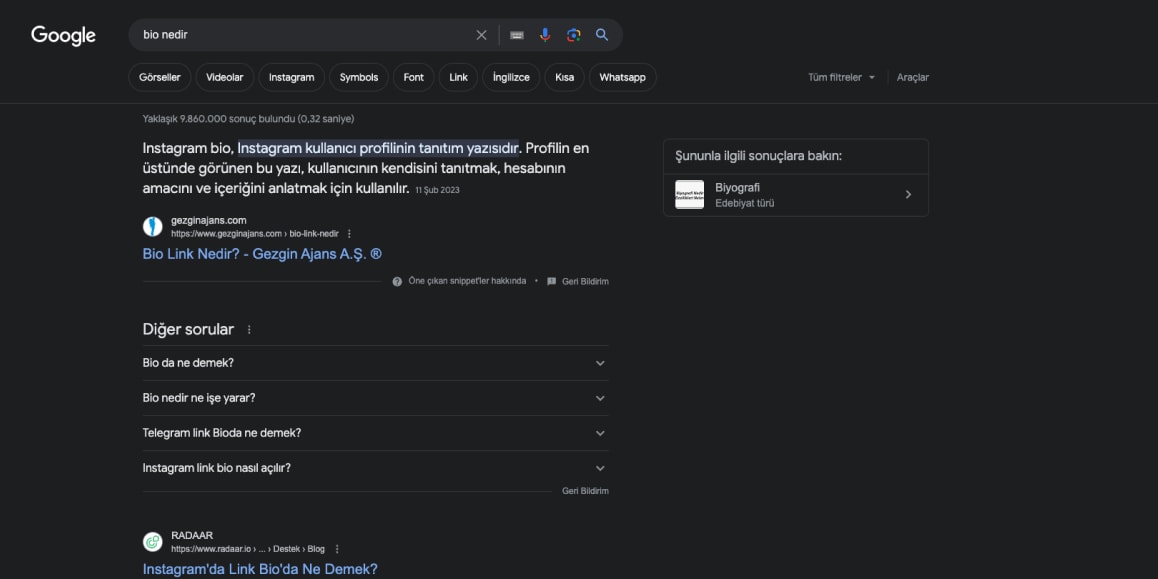The image size is (1158, 579).
Task: Focus the search field containing "bio nedir"
Action: tap(305, 35)
